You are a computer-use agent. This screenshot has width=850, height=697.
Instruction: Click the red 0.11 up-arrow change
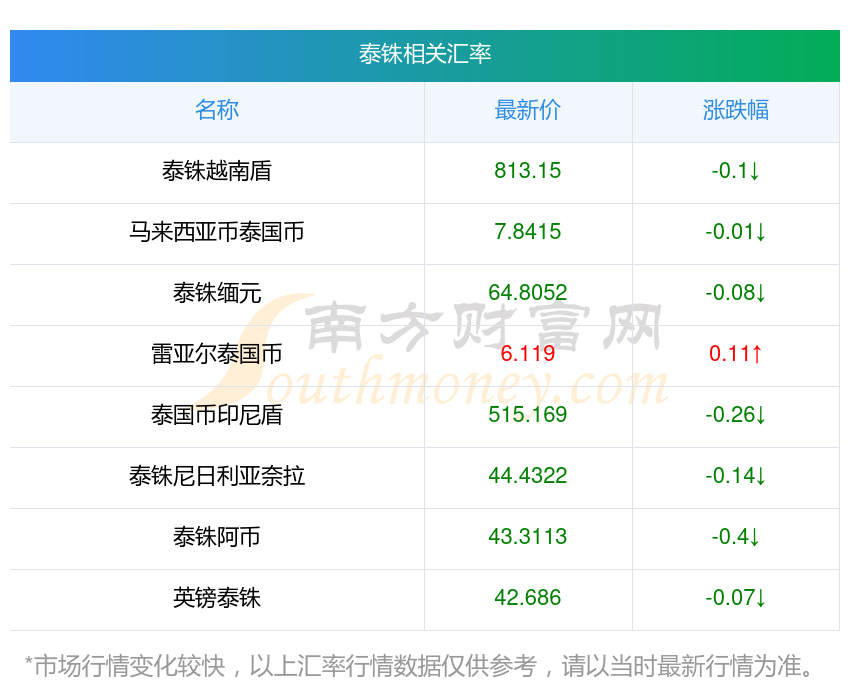click(736, 354)
